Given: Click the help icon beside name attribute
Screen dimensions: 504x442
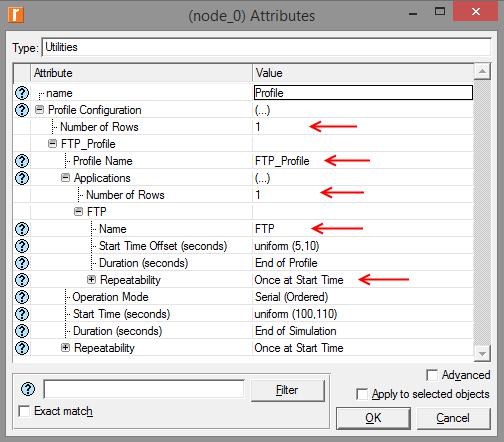Looking at the screenshot, I should click(x=22, y=93).
